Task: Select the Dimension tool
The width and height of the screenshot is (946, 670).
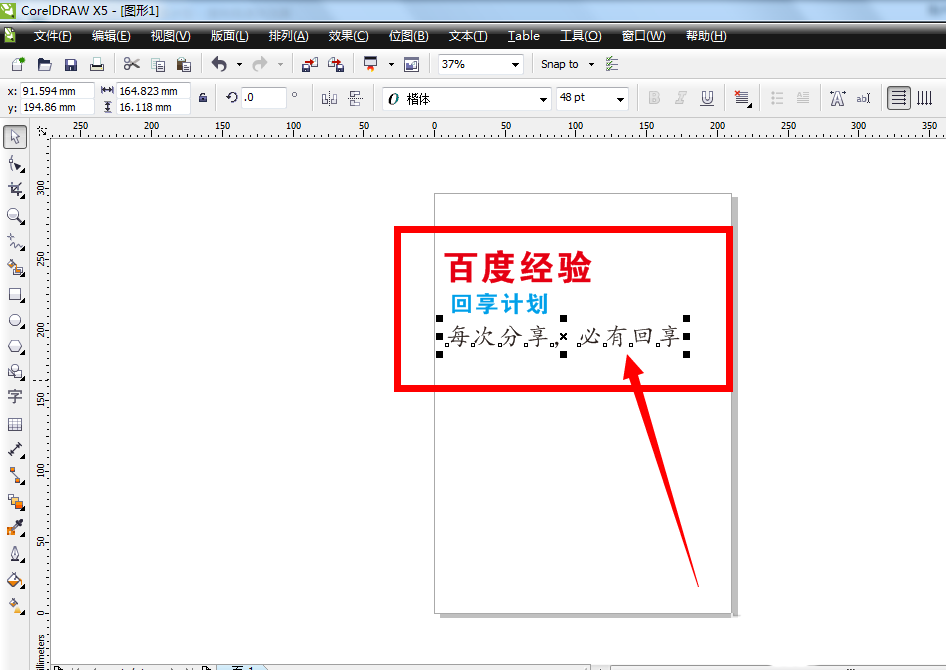Action: [15, 449]
